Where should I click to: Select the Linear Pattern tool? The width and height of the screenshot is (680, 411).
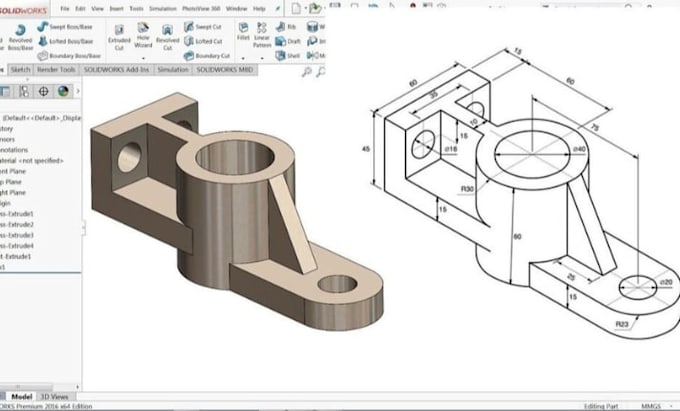click(262, 35)
